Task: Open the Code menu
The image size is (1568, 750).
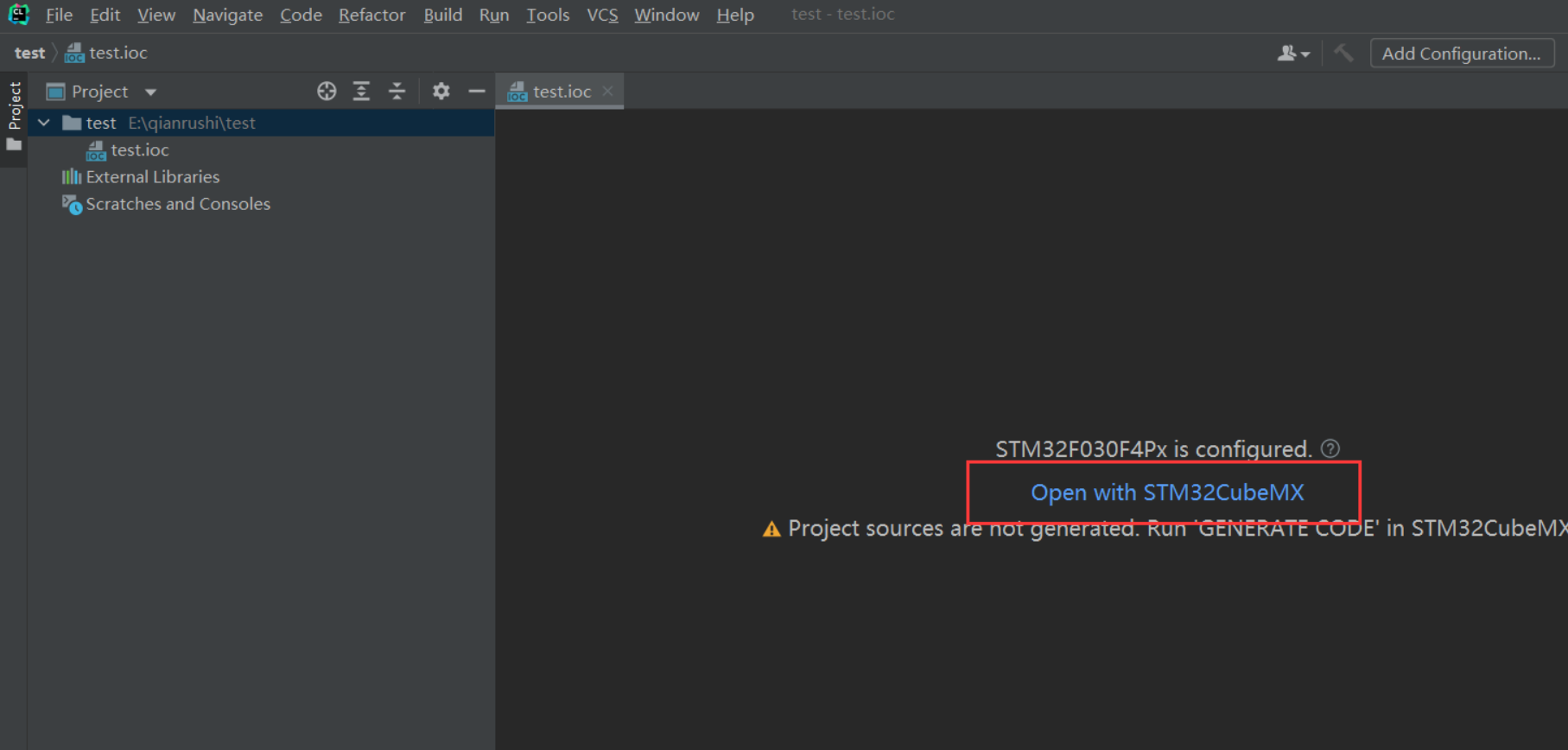Action: pyautogui.click(x=301, y=15)
